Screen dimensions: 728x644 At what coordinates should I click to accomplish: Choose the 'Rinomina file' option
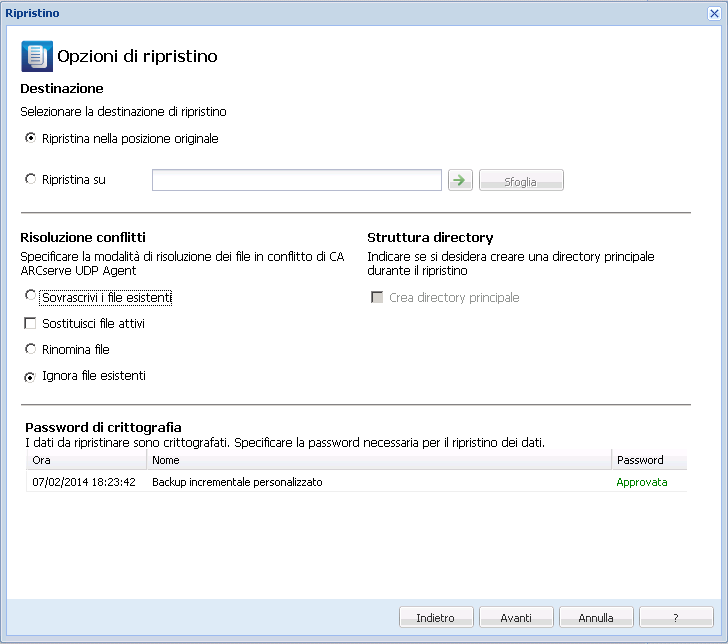31,350
